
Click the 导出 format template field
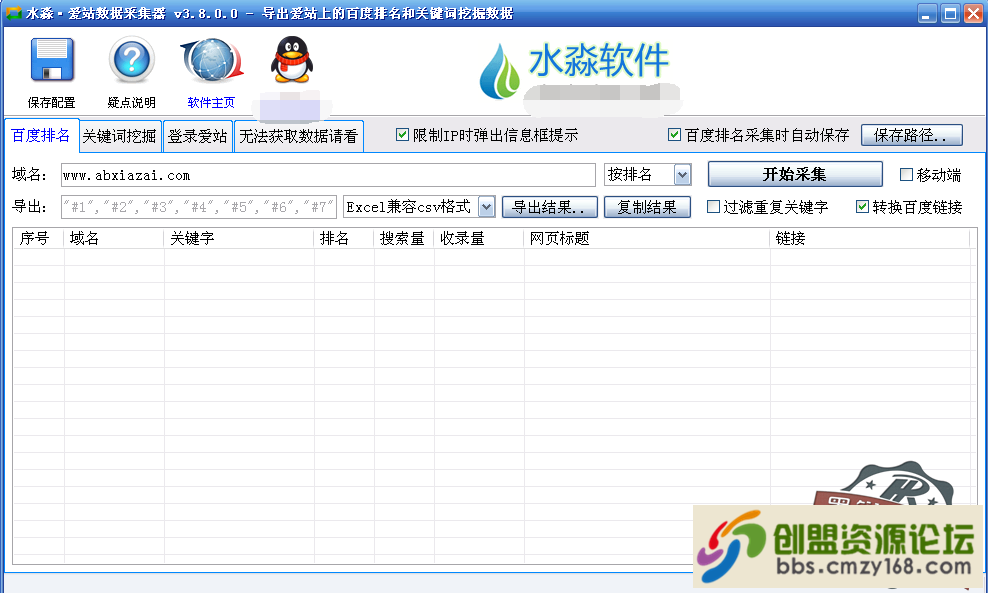coord(199,207)
